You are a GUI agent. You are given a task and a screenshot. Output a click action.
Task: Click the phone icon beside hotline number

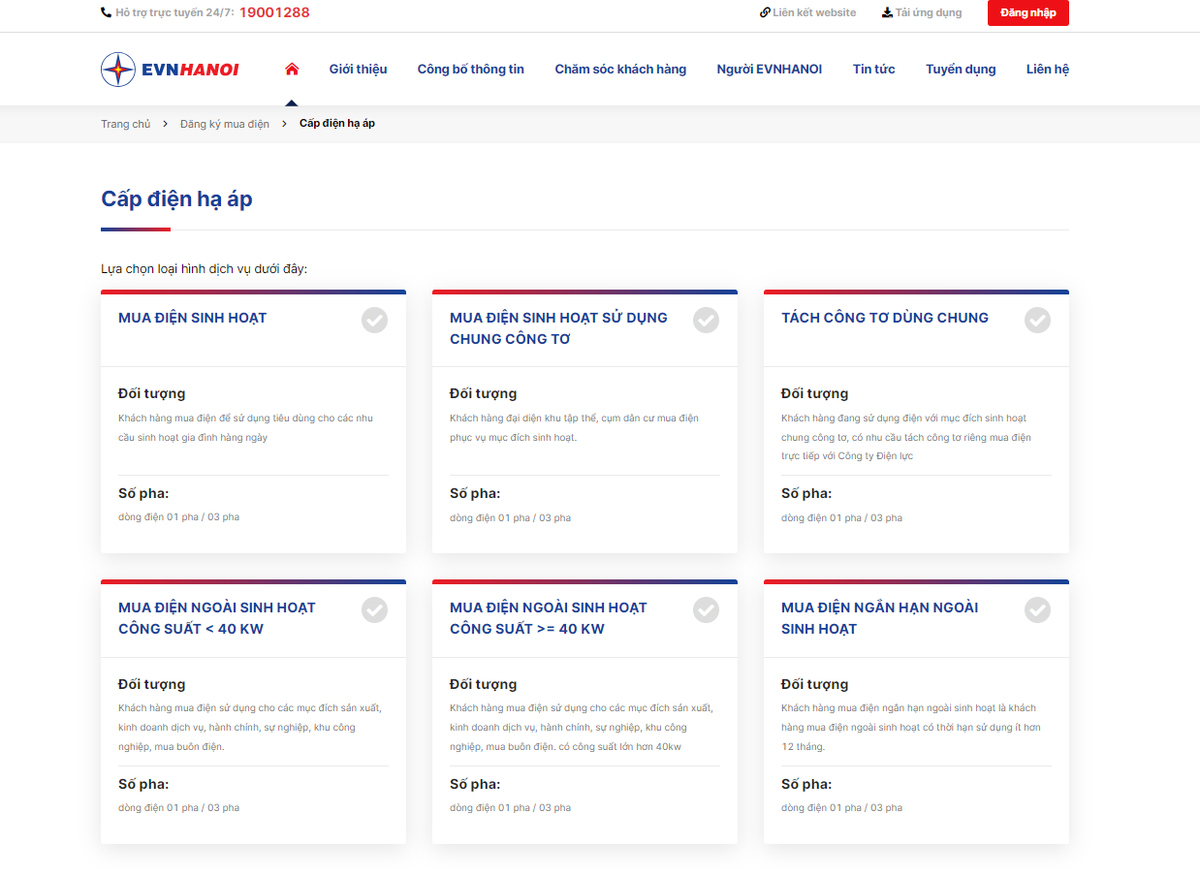point(106,13)
